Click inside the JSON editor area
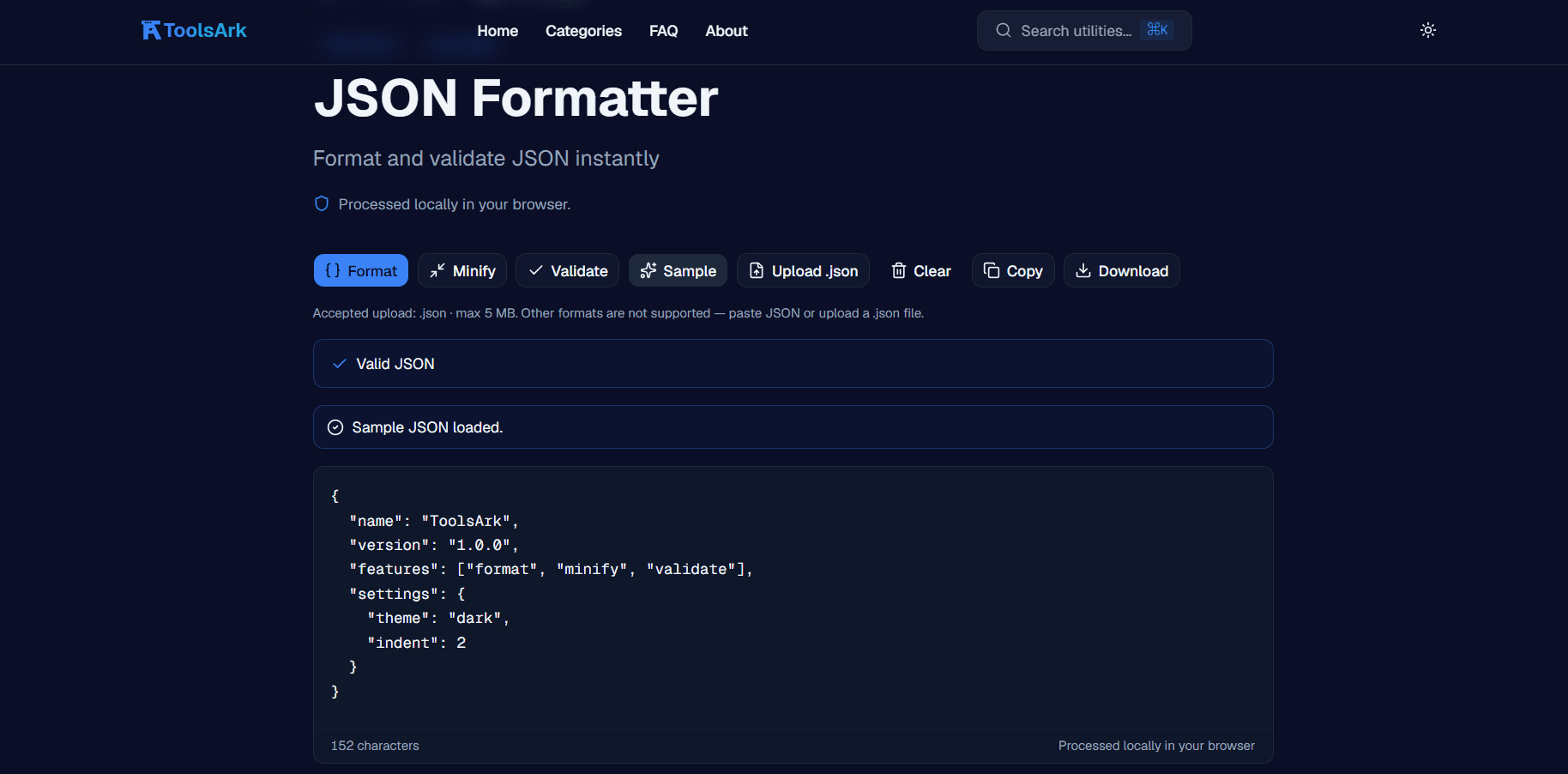The width and height of the screenshot is (1568, 774). coord(793,596)
